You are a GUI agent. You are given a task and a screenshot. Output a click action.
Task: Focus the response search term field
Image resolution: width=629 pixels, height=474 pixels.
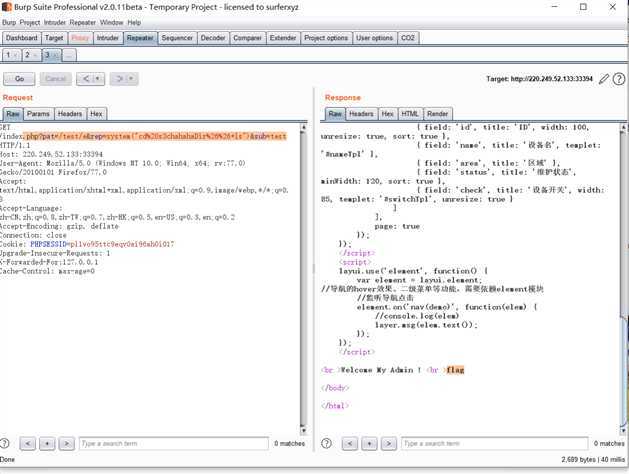point(495,444)
